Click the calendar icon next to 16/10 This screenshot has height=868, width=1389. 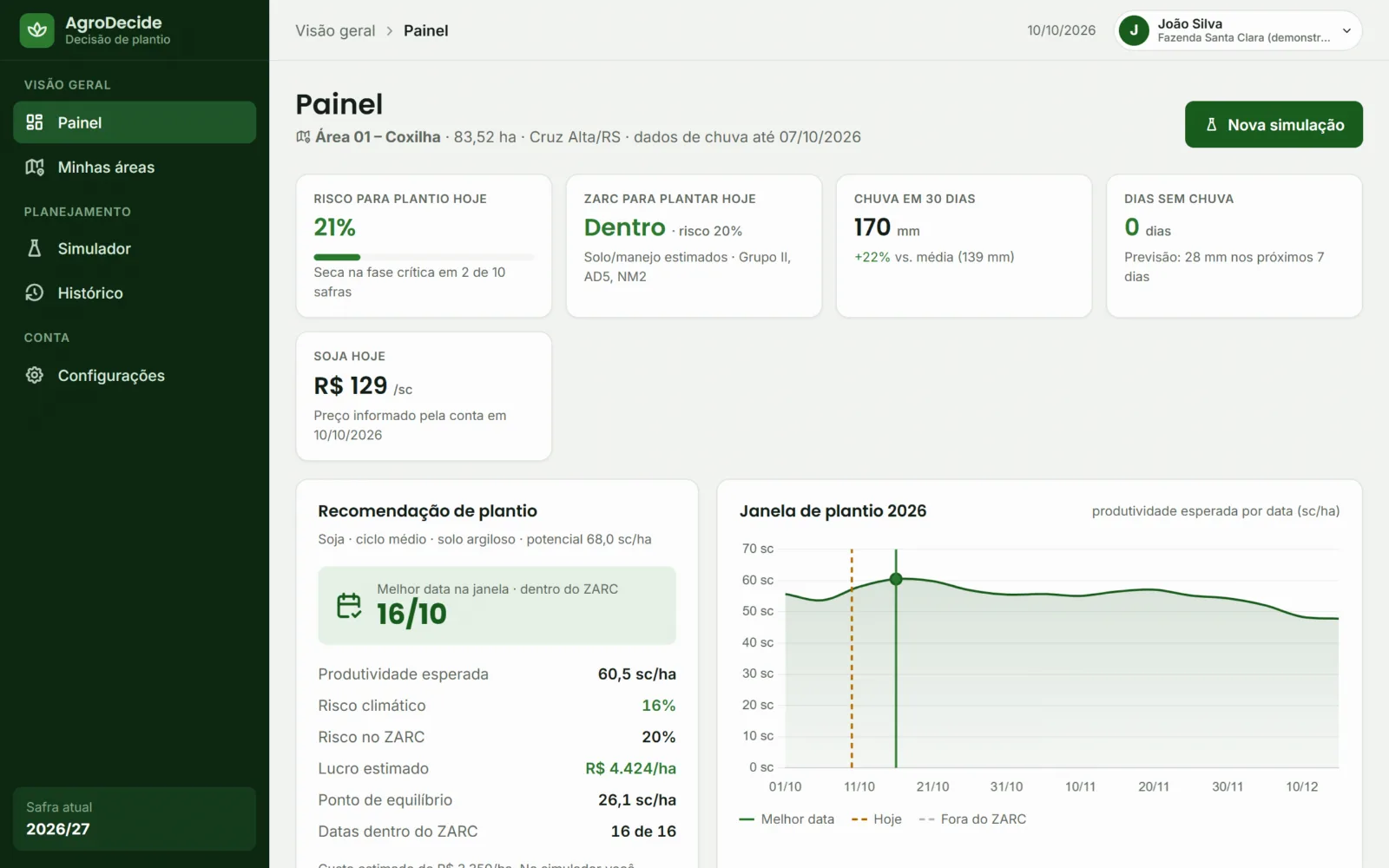pos(349,606)
